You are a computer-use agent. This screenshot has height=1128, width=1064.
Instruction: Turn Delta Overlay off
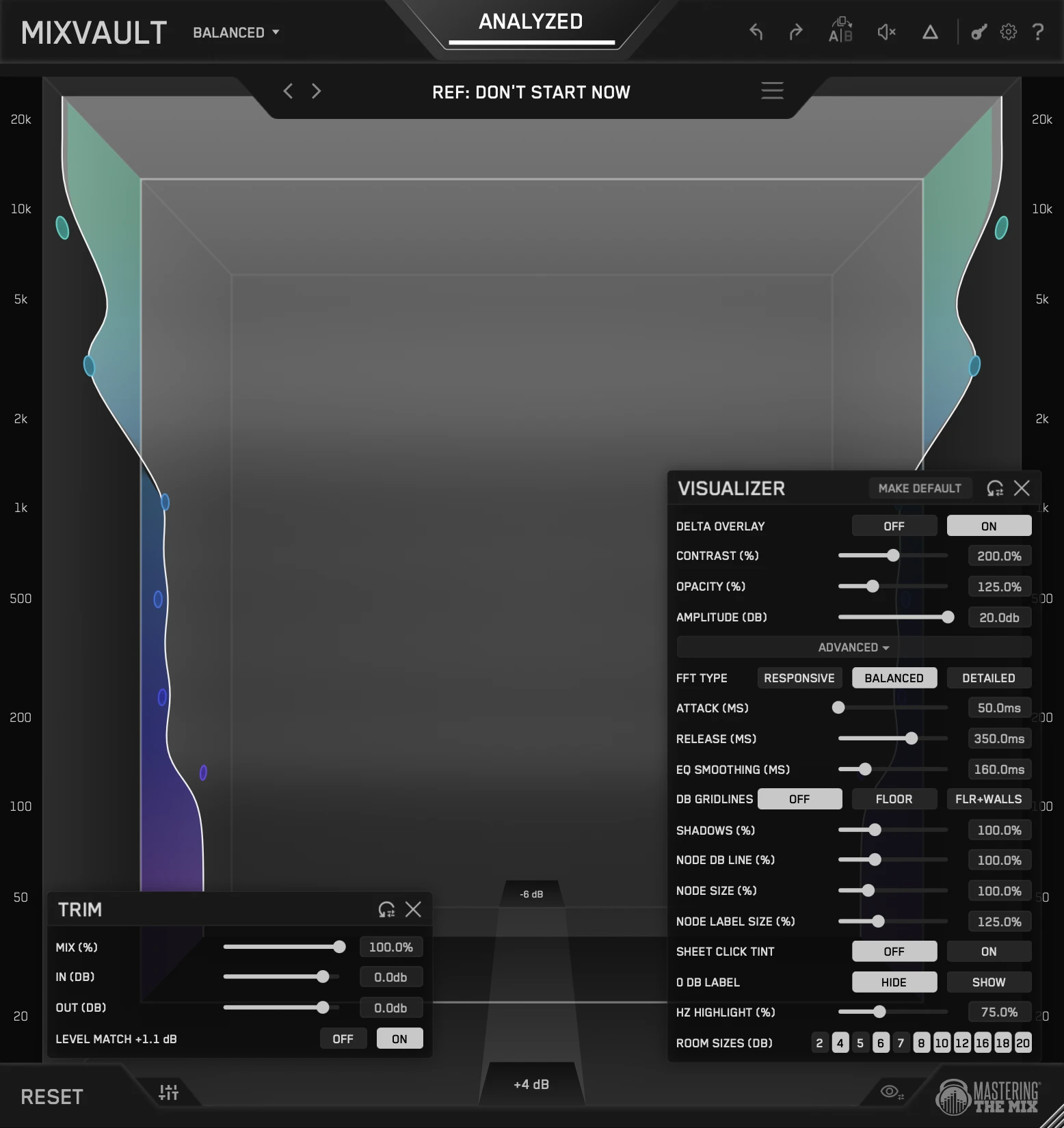[x=894, y=526]
